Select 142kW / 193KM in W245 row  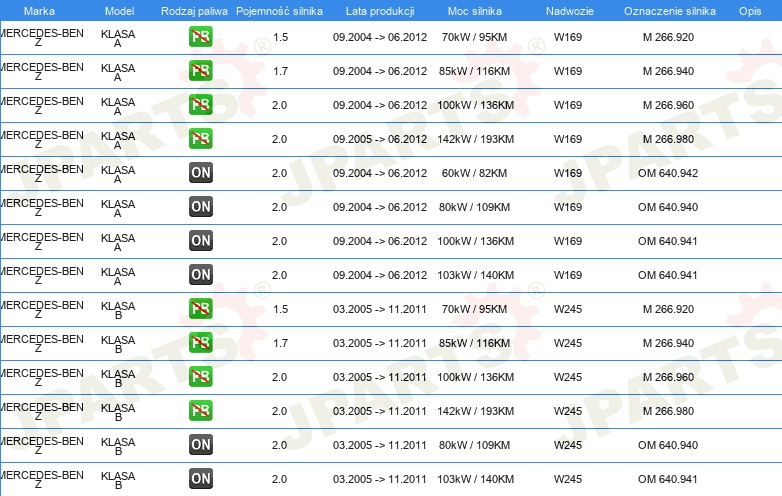[475, 411]
